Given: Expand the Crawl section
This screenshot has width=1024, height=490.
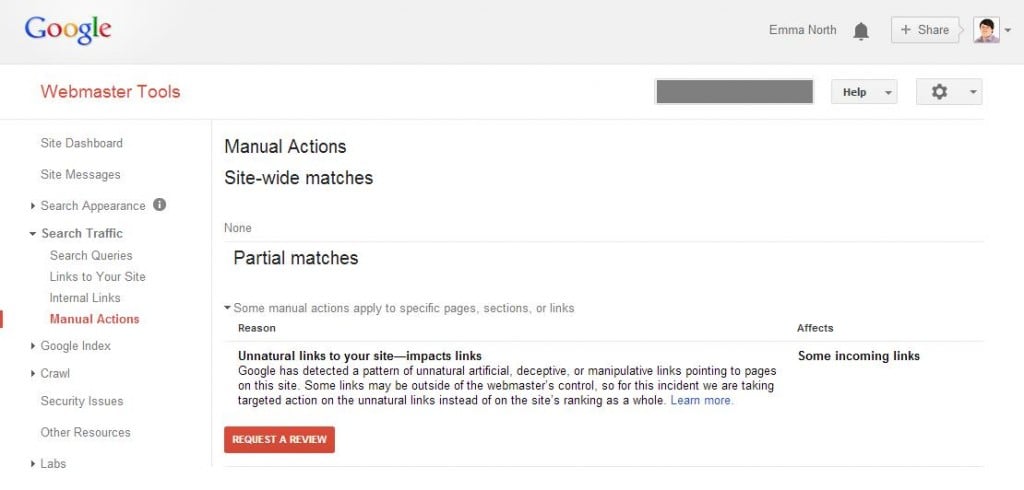Looking at the screenshot, I should coord(33,373).
